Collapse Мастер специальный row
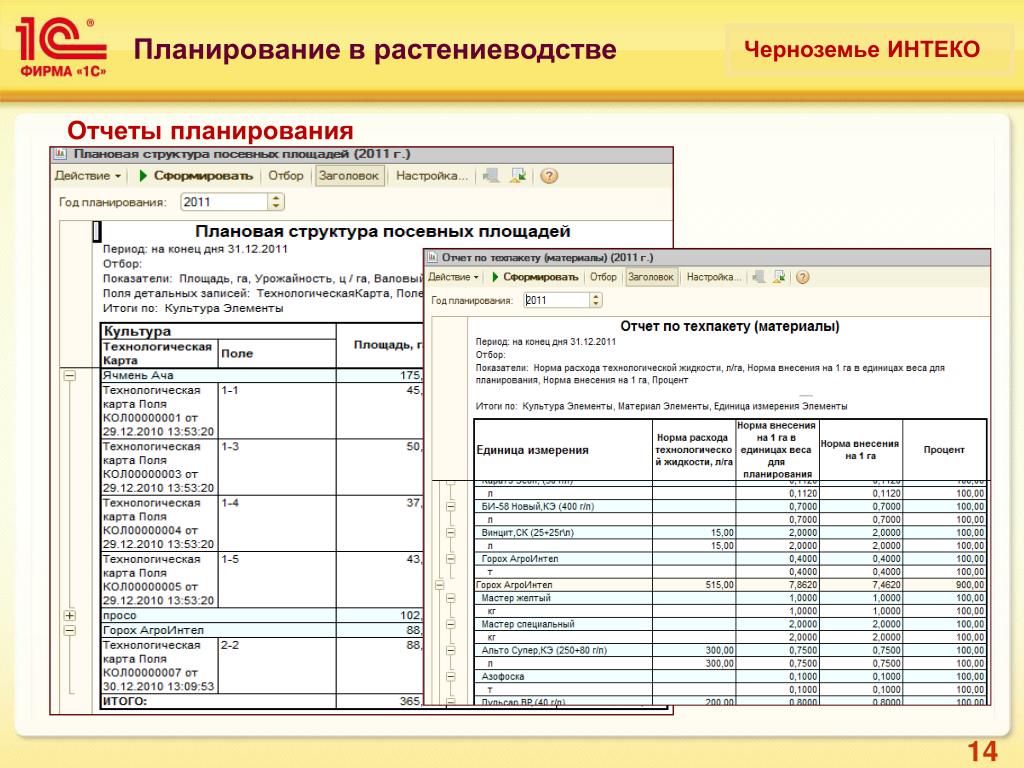The width and height of the screenshot is (1024, 768). click(x=451, y=624)
